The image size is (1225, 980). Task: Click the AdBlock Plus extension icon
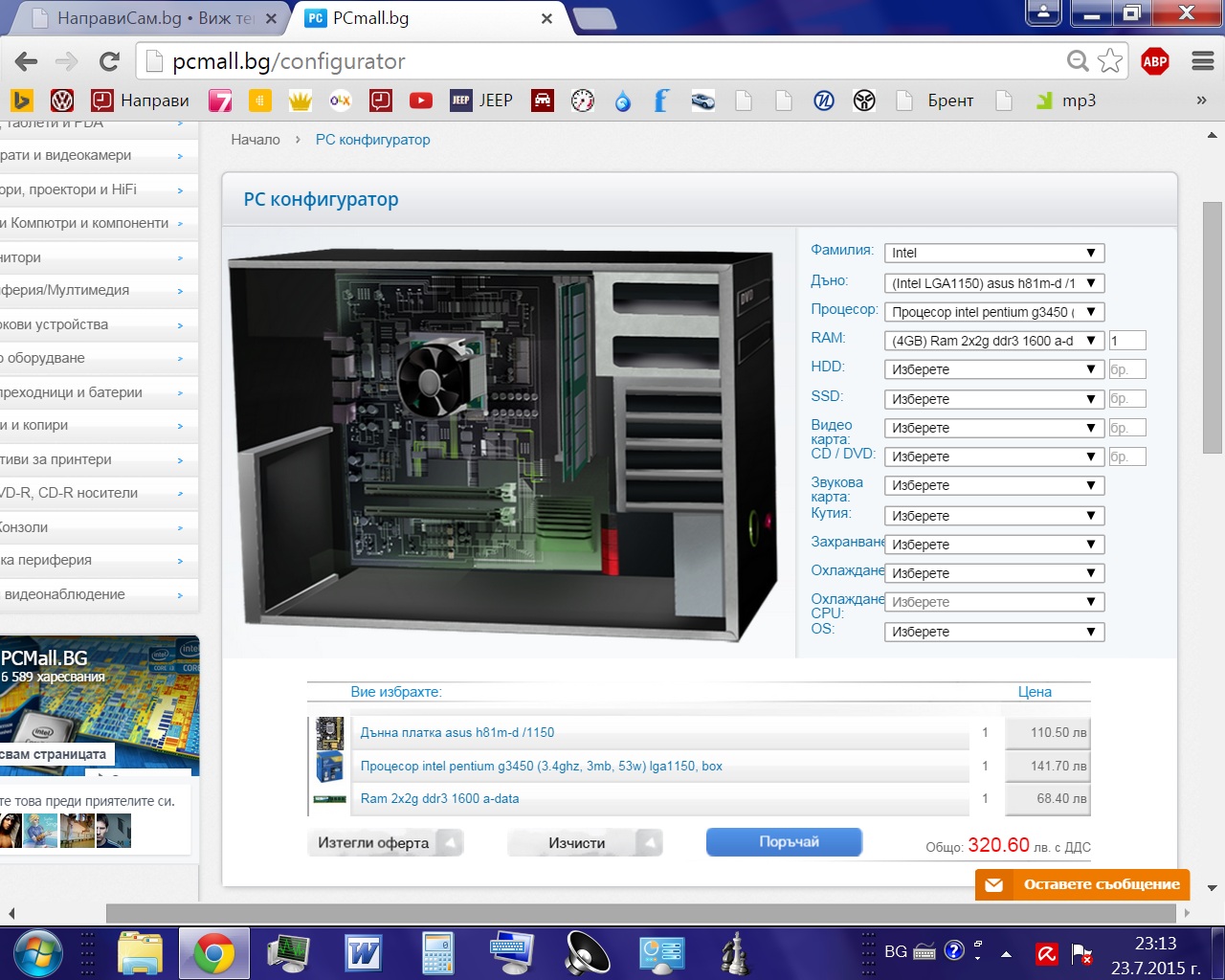[1155, 62]
